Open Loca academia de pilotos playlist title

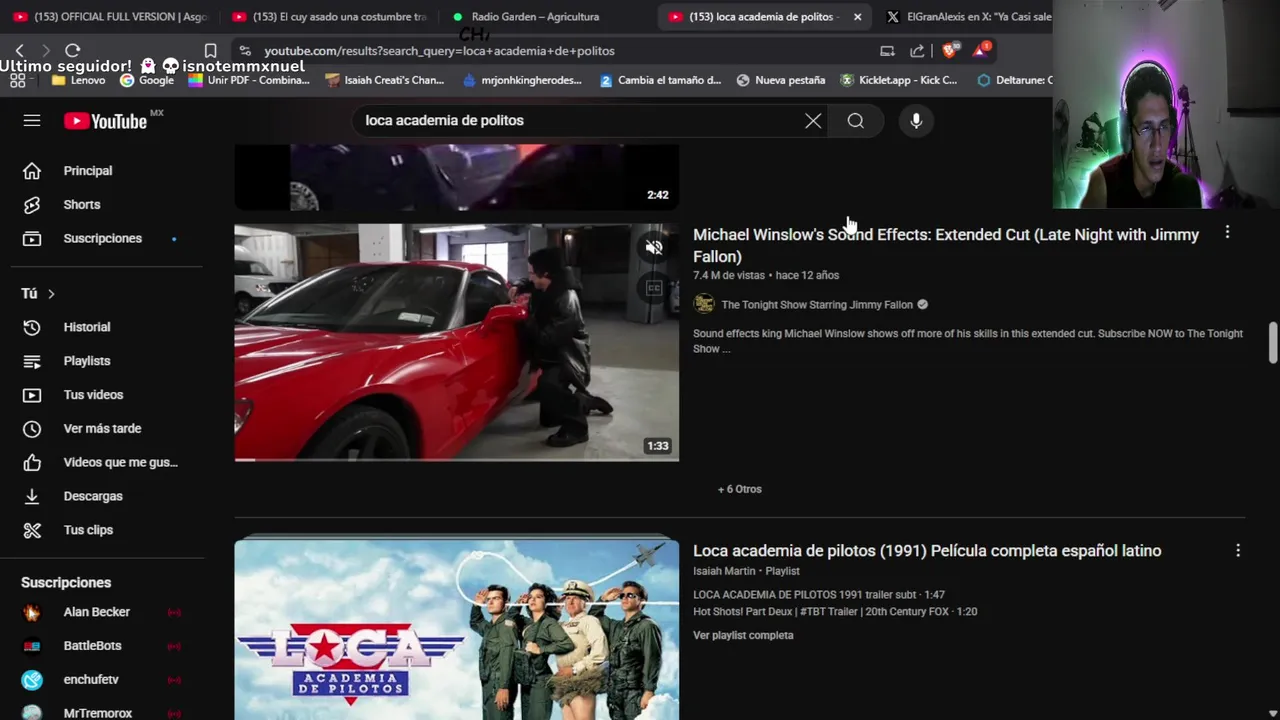[x=927, y=551]
